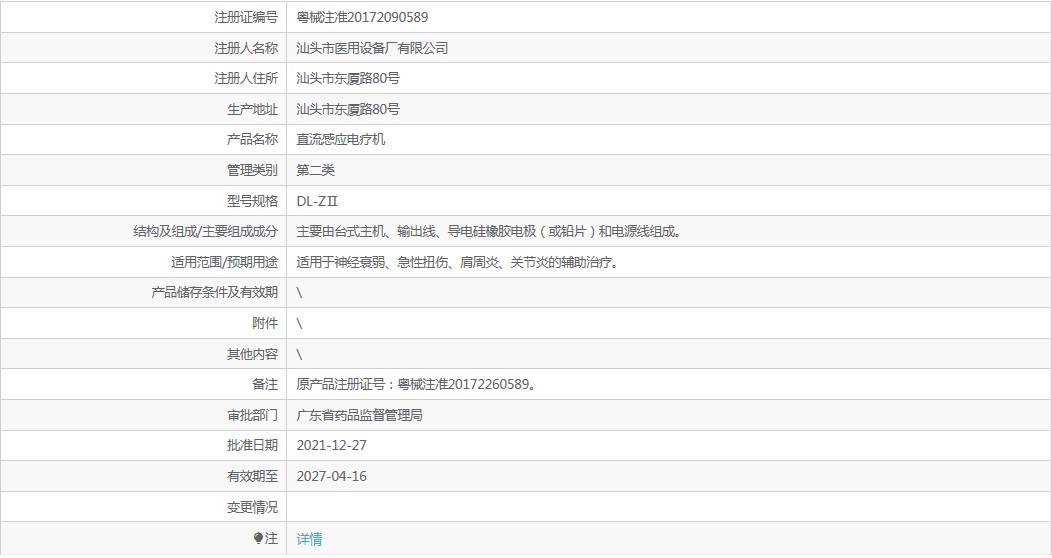The width and height of the screenshot is (1052, 558).
Task: Click the 其他内容 label
Action: 252,354
